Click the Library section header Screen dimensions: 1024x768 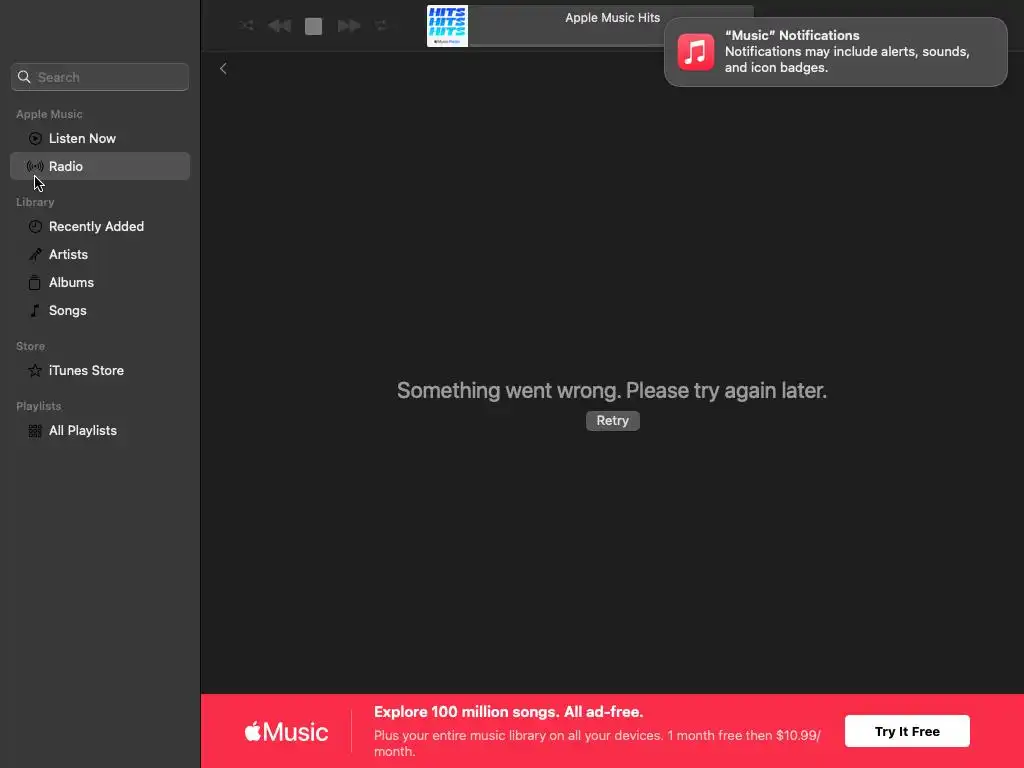35,202
